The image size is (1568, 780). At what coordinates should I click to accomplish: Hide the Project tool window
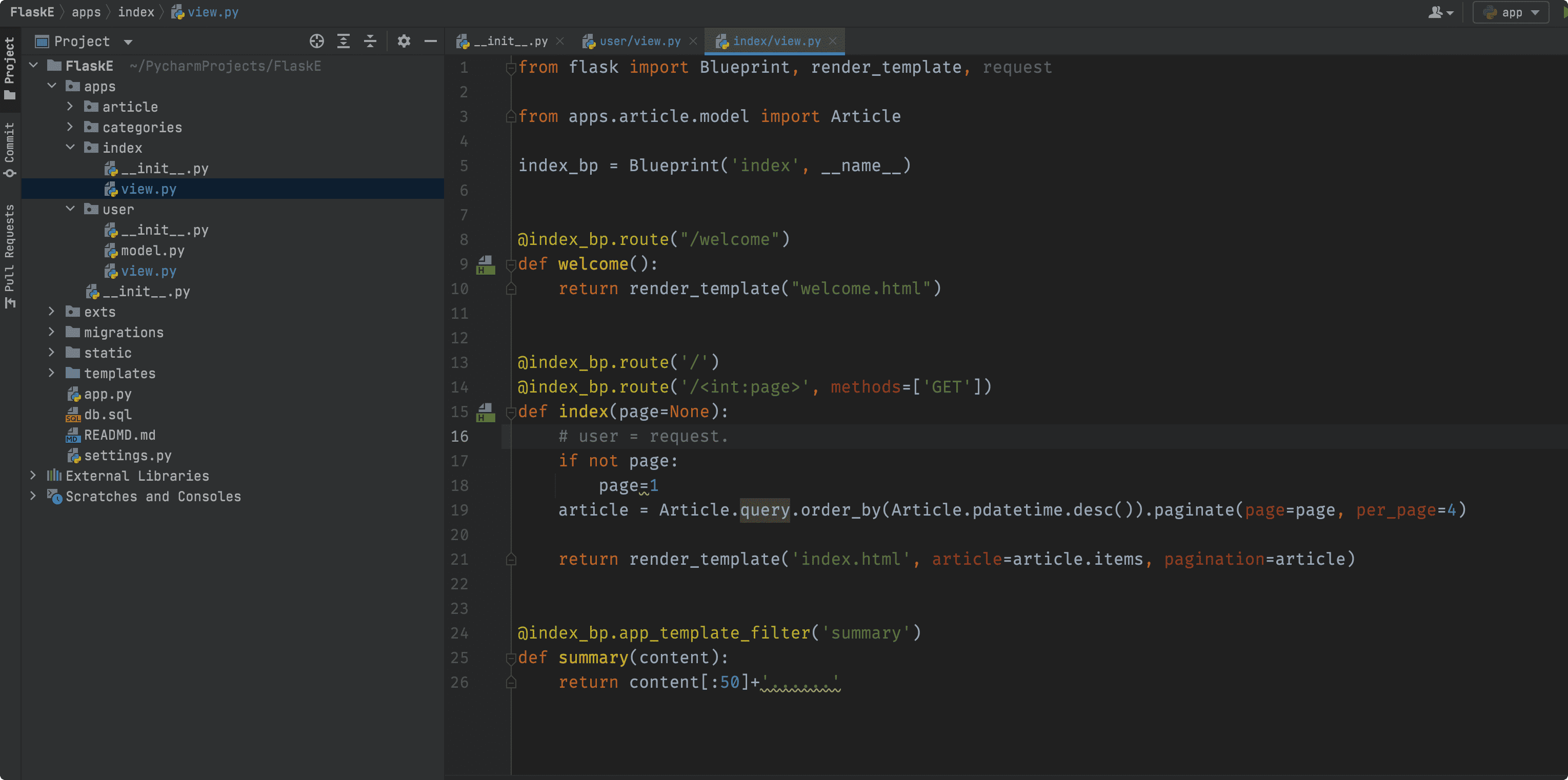(x=430, y=42)
